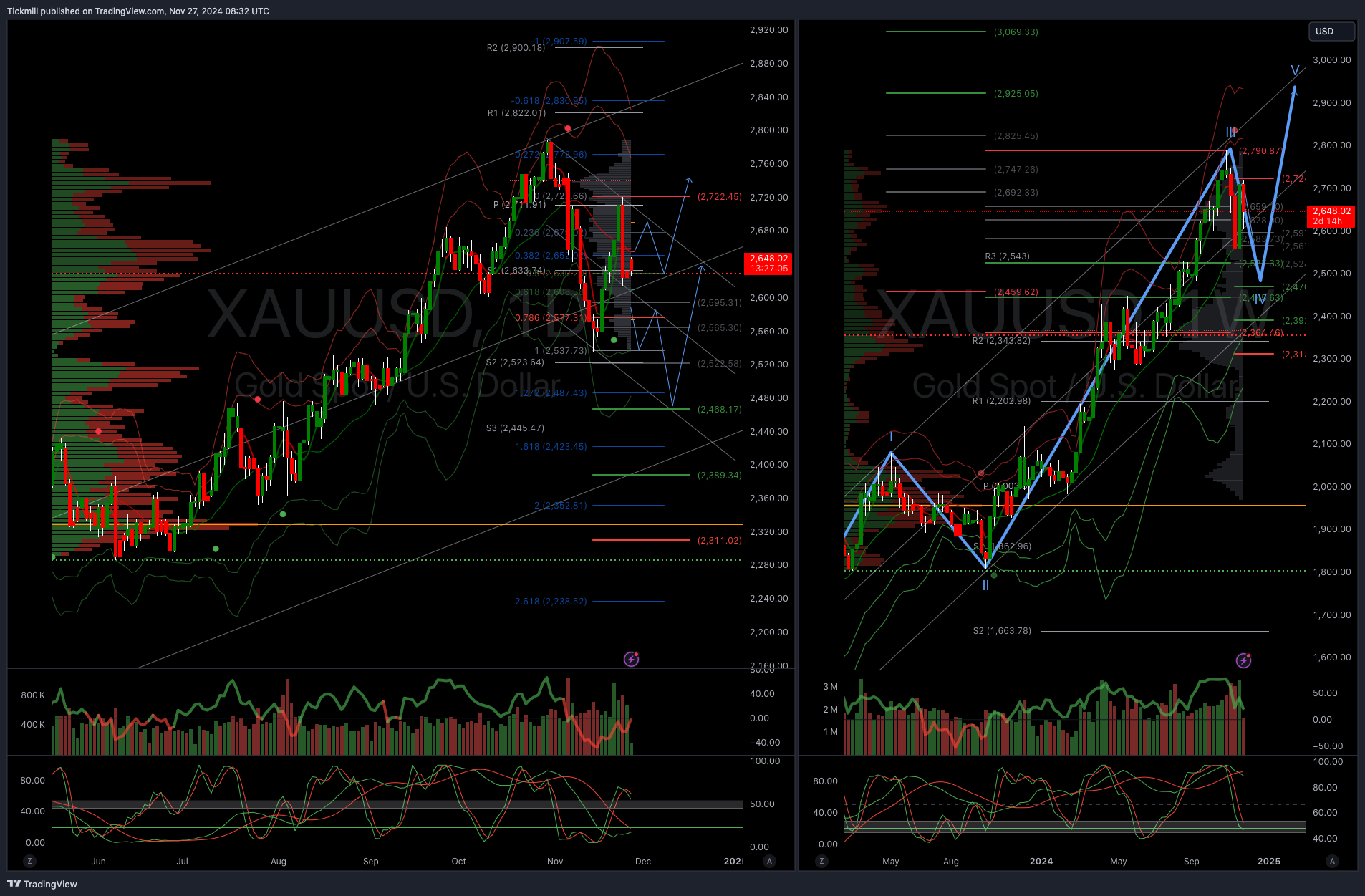Click the red 2,648.02 price label on right chart
This screenshot has height=896, width=1365.
[1331, 216]
